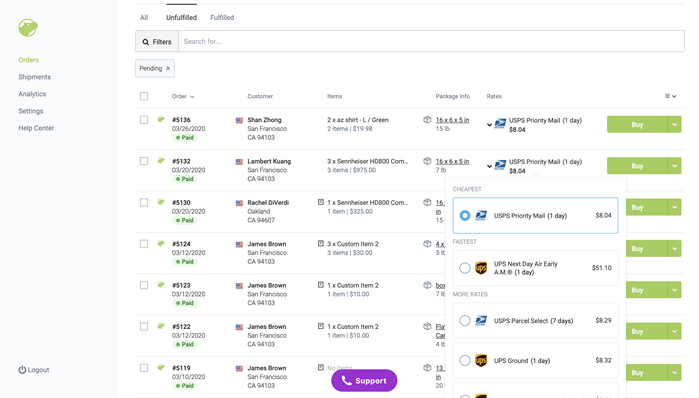Screen dimensions: 699x398
Task: Click item note icon on order #5122
Action: (x=321, y=326)
